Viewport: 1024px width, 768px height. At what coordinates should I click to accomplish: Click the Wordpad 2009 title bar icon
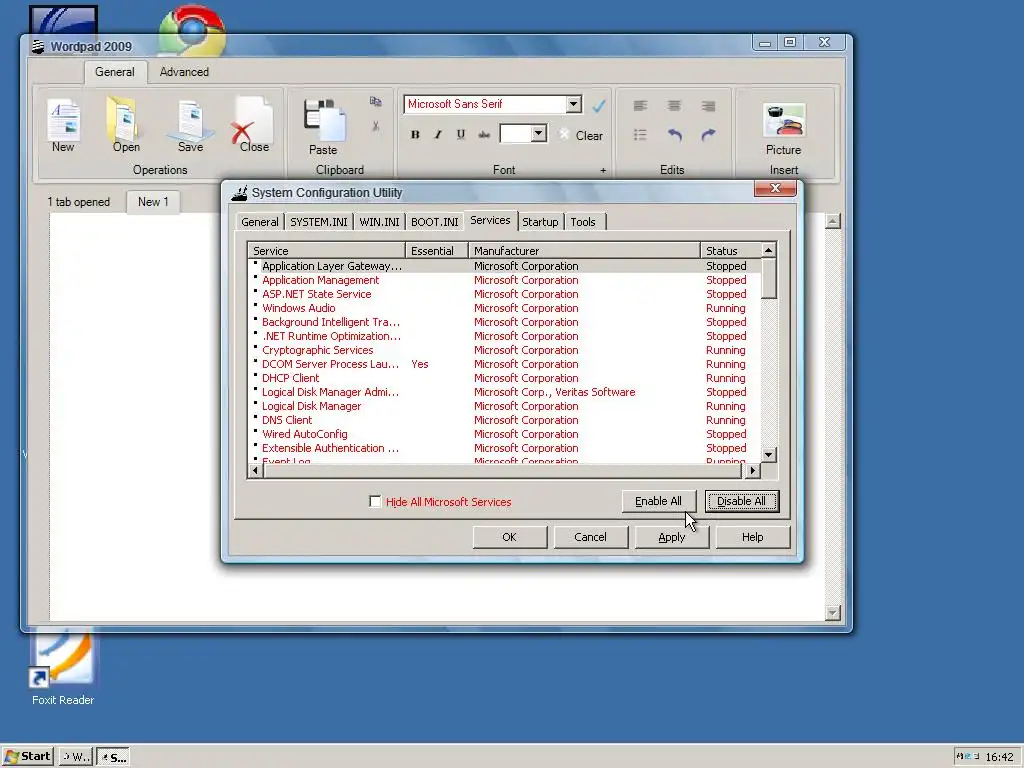[38, 46]
